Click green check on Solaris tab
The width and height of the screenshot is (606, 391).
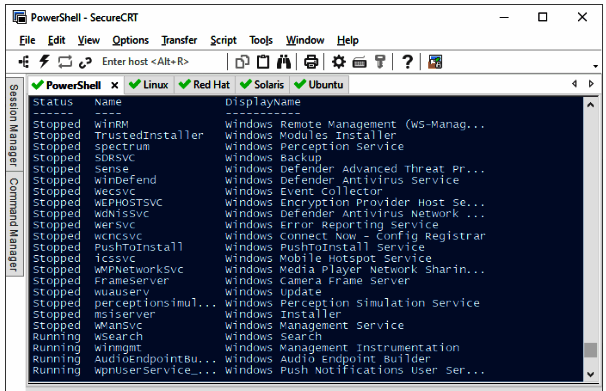246,84
